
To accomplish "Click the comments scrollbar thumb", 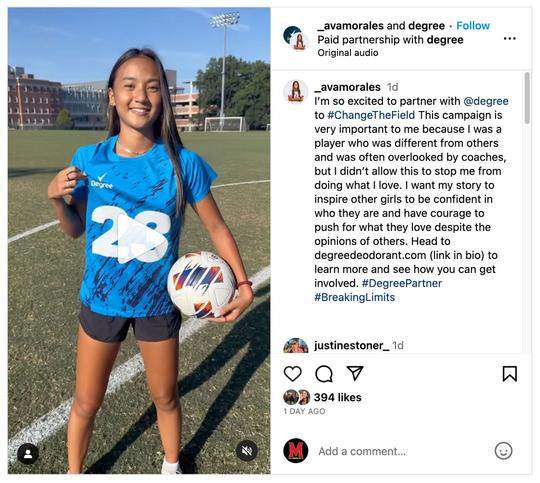I will click(x=527, y=98).
